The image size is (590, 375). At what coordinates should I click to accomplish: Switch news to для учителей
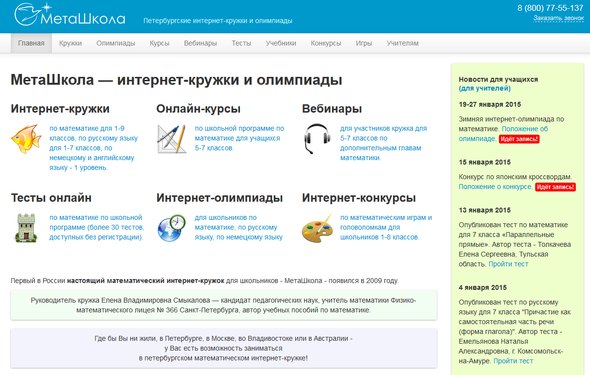(x=485, y=88)
